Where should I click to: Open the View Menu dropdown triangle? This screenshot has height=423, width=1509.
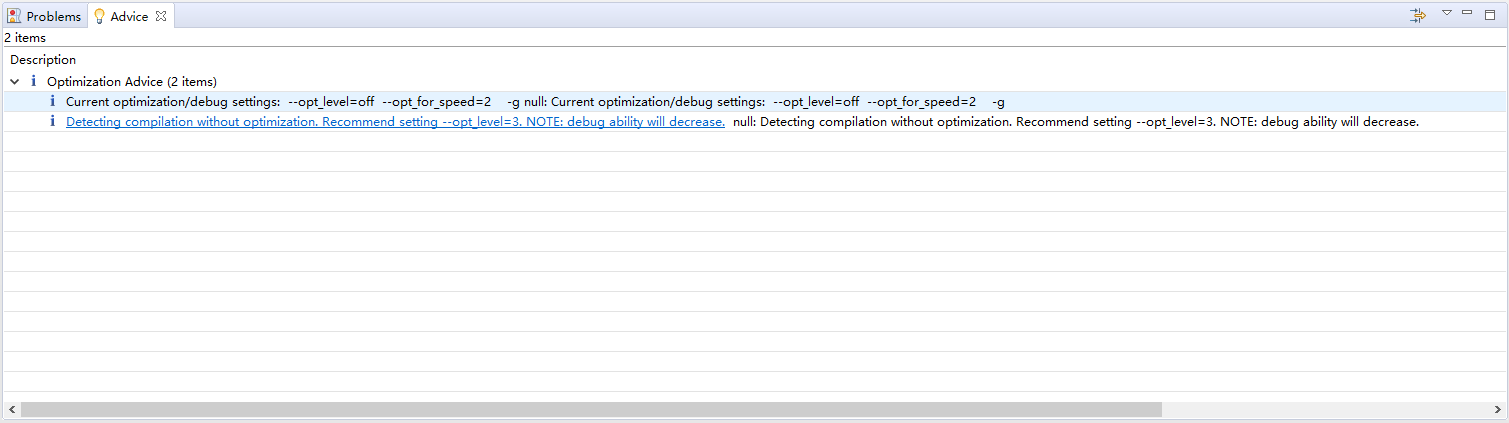click(1446, 13)
